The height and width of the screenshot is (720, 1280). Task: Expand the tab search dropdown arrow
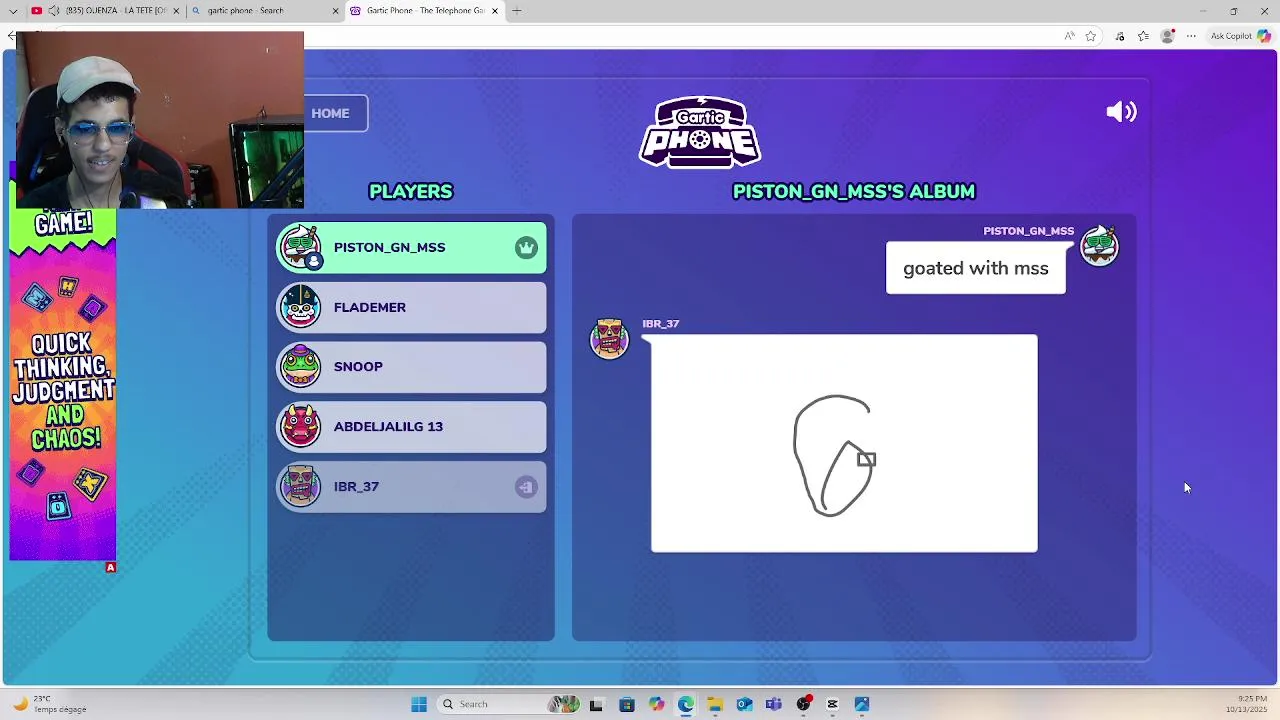(x=13, y=10)
